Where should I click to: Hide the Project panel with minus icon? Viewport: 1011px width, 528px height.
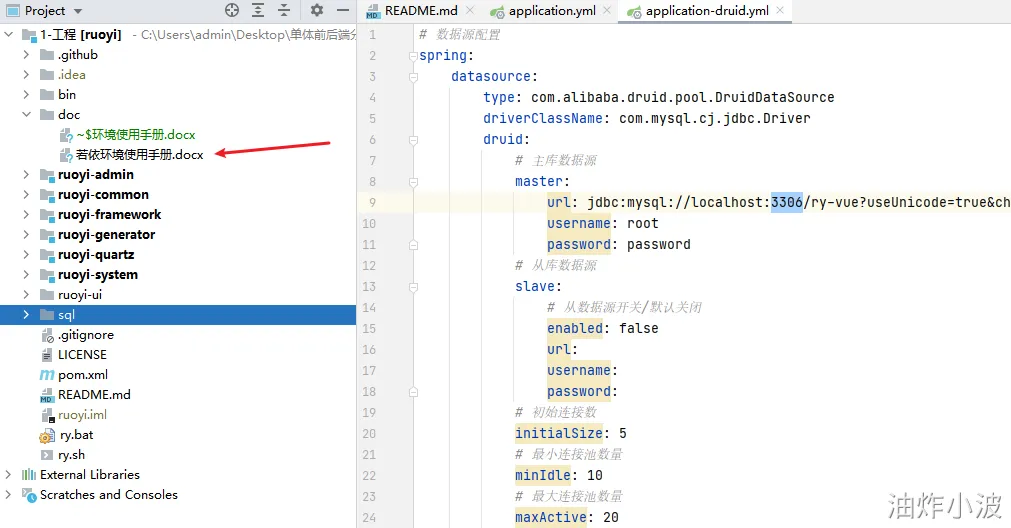click(343, 10)
